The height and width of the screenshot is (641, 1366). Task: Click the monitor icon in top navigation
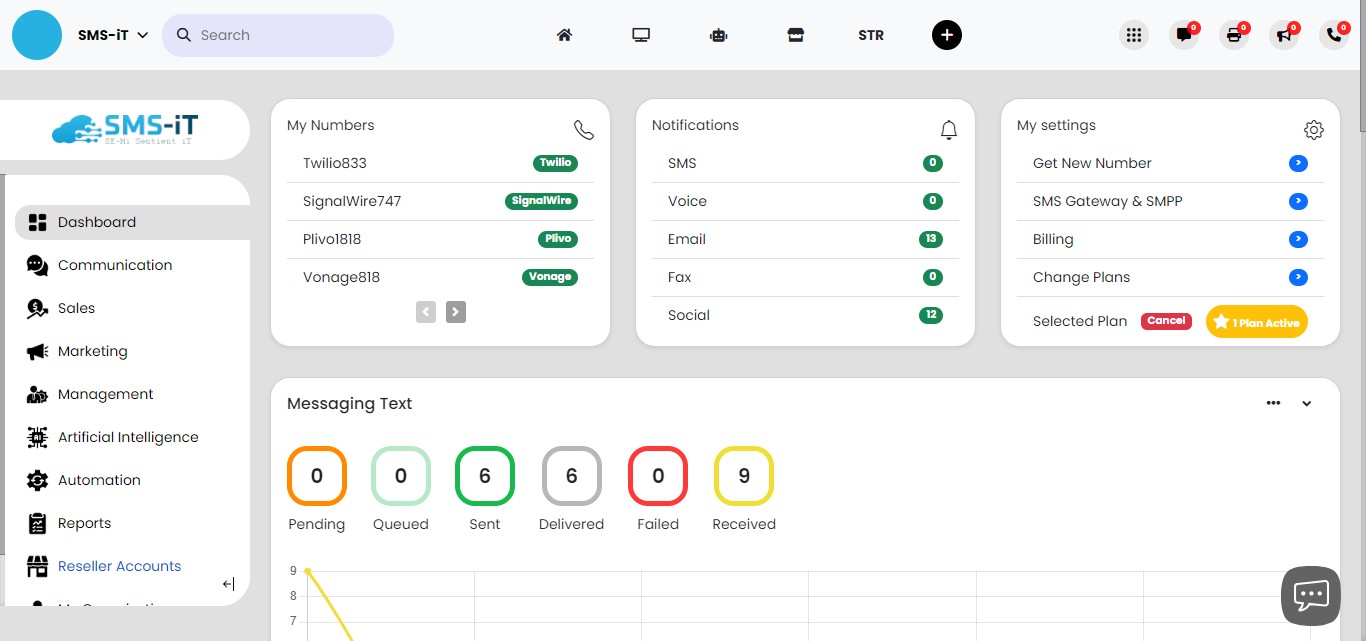click(641, 35)
